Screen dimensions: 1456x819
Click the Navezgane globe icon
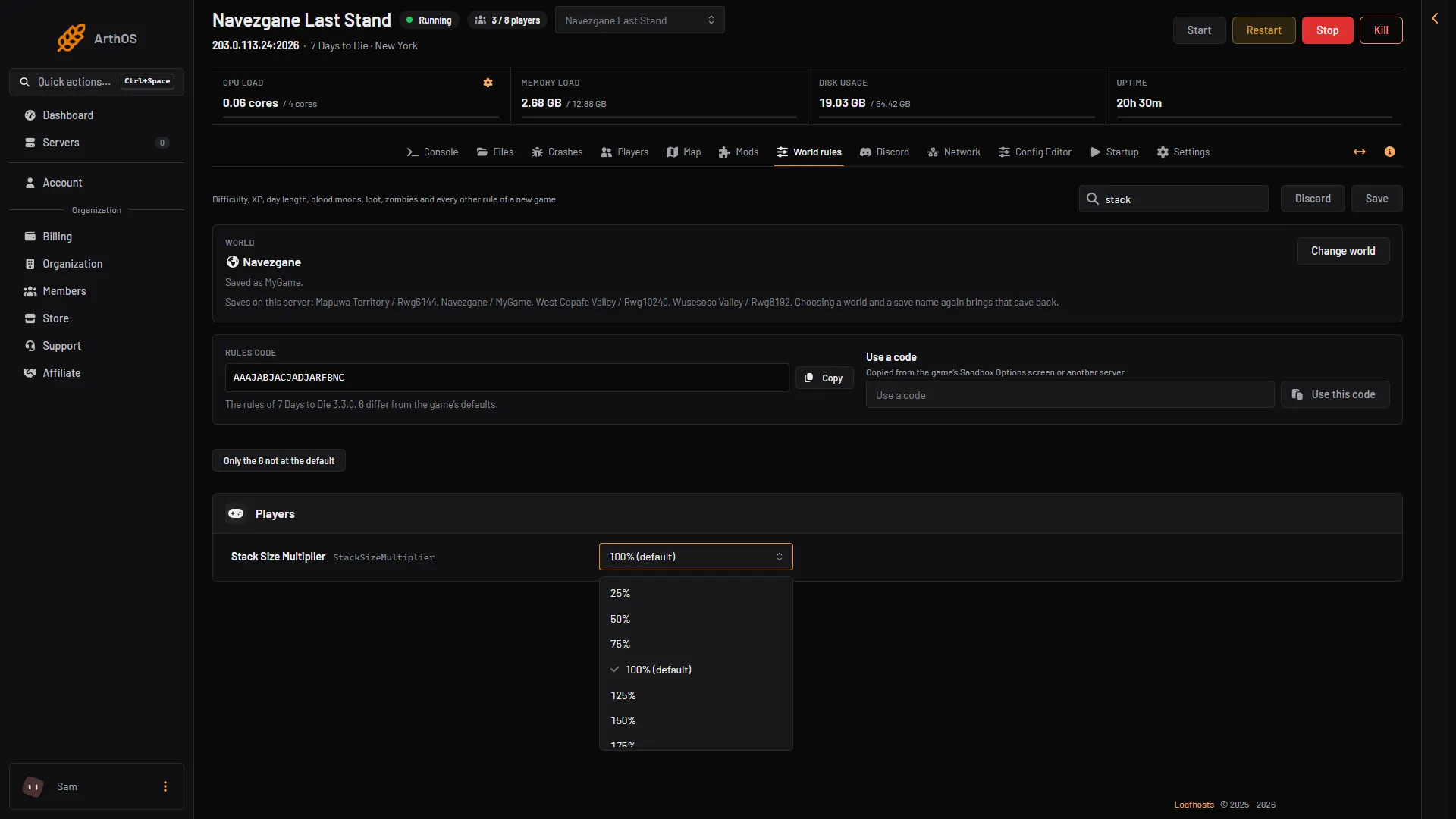[233, 262]
